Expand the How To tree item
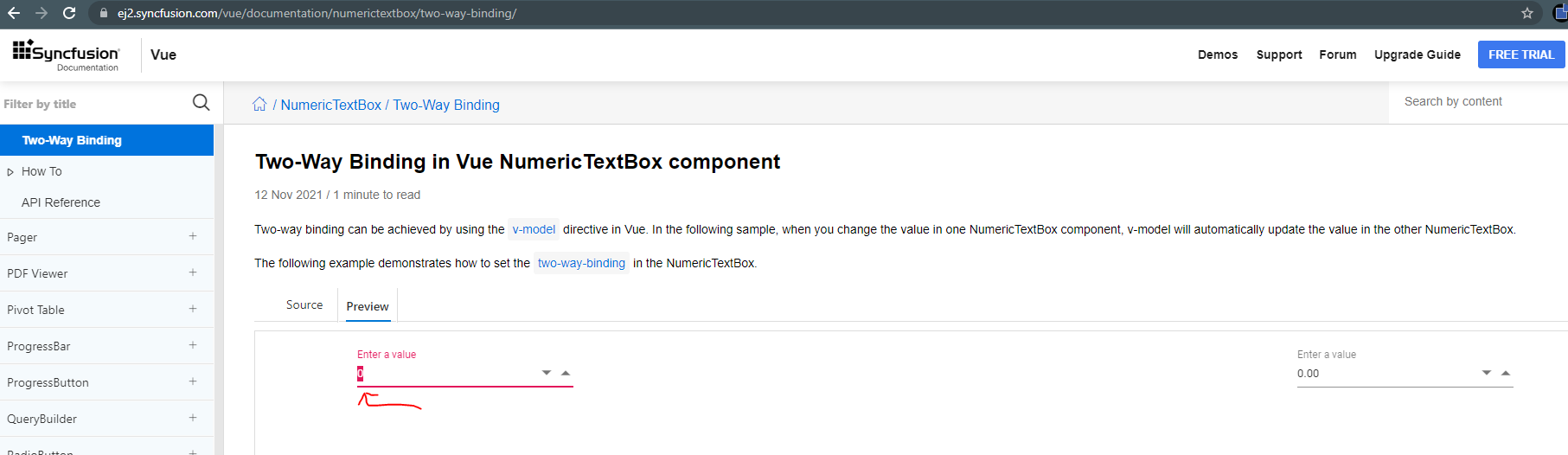 [x=10, y=172]
